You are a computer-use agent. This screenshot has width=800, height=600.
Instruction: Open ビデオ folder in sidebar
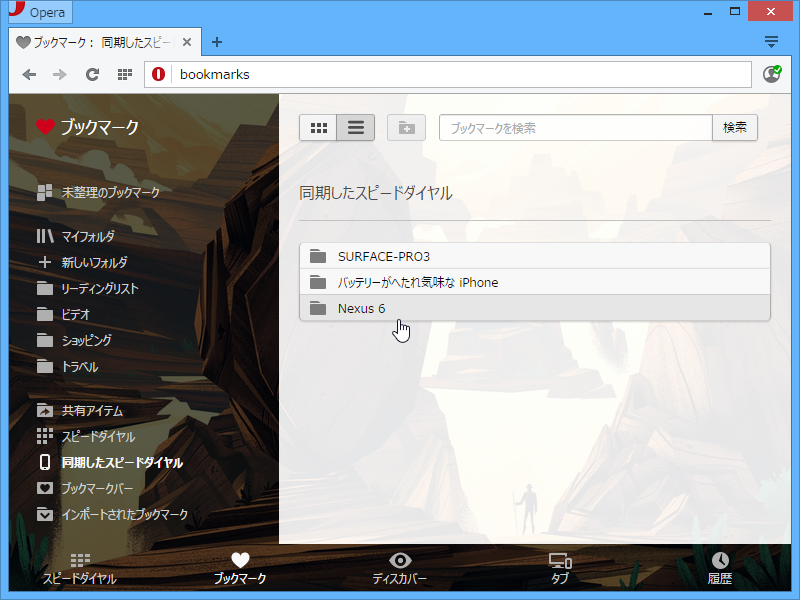(64, 314)
